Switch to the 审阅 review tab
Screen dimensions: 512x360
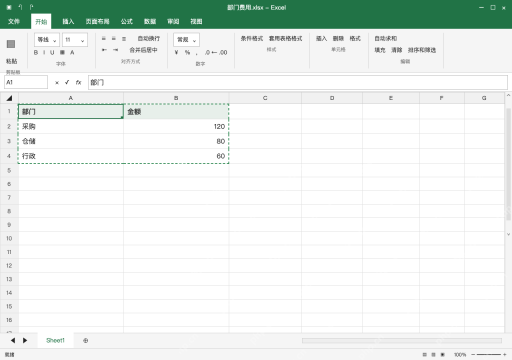[x=173, y=21]
